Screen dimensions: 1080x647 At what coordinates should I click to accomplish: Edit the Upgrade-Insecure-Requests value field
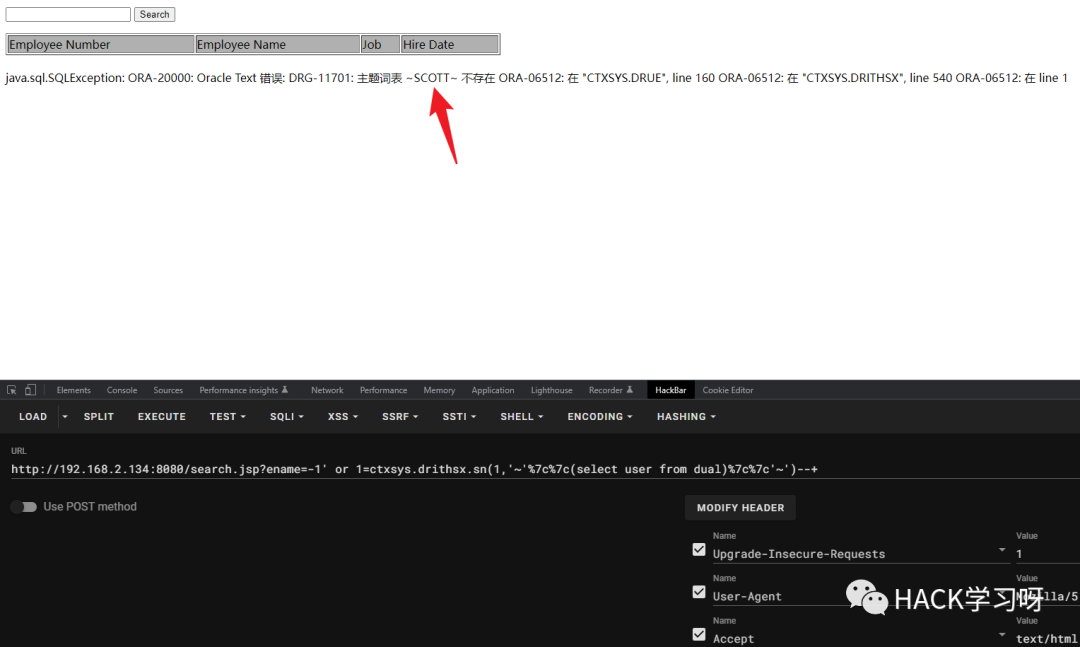point(1048,554)
